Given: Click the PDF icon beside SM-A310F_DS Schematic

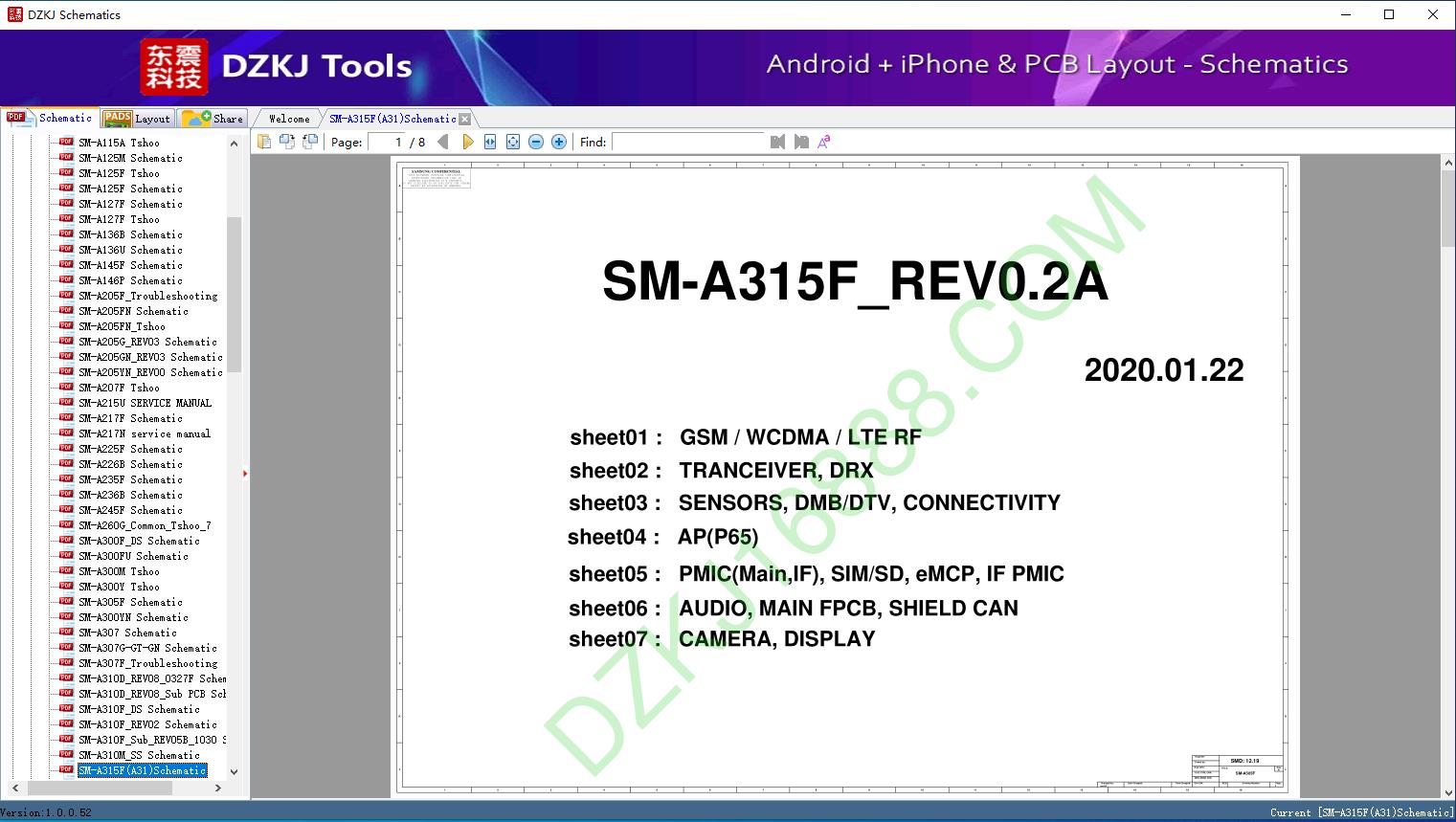Looking at the screenshot, I should (x=66, y=708).
